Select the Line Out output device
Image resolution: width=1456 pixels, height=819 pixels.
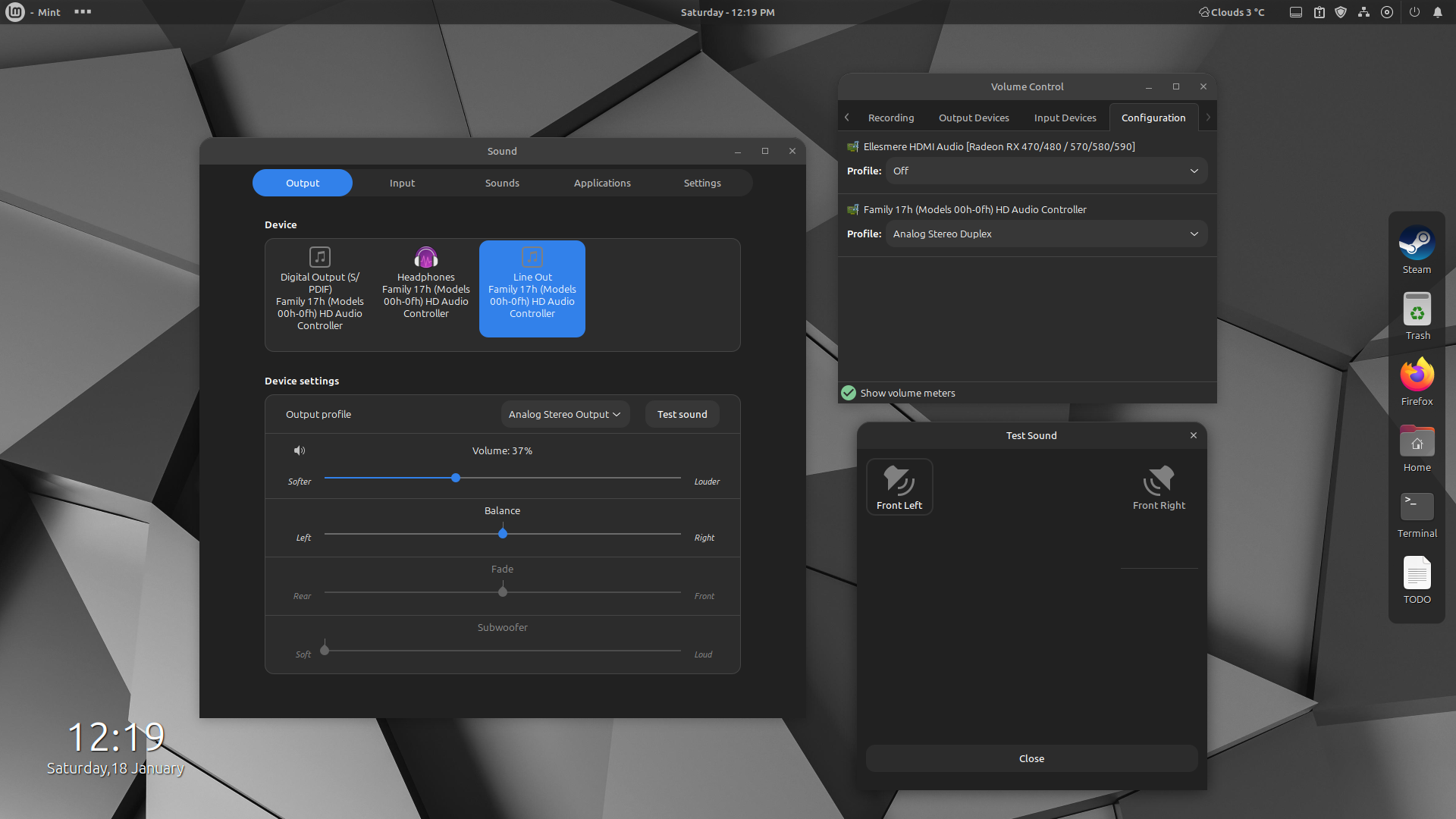(532, 288)
